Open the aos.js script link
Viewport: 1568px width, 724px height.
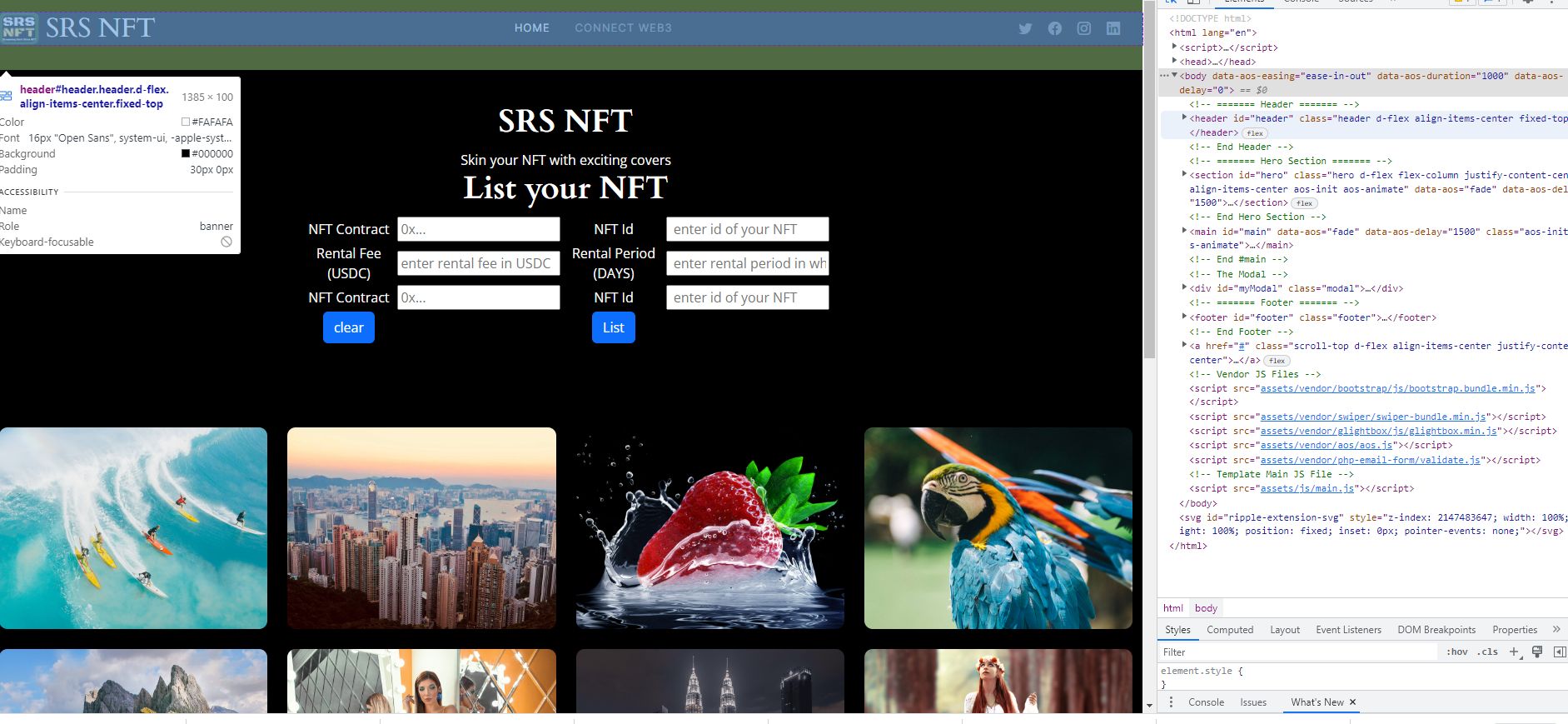[1327, 445]
